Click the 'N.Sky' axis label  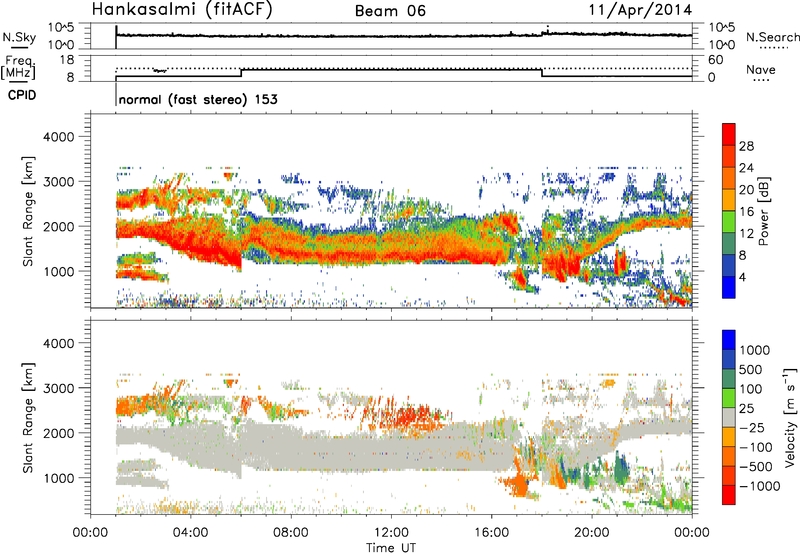(19, 38)
